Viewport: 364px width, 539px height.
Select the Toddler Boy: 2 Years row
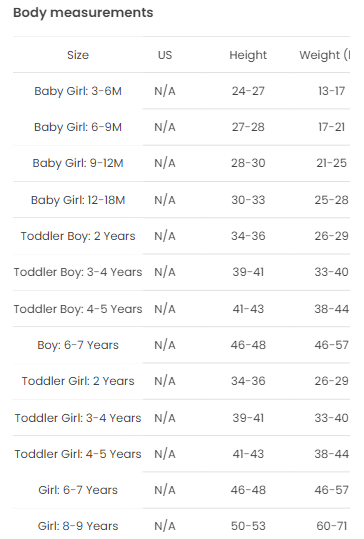181,236
